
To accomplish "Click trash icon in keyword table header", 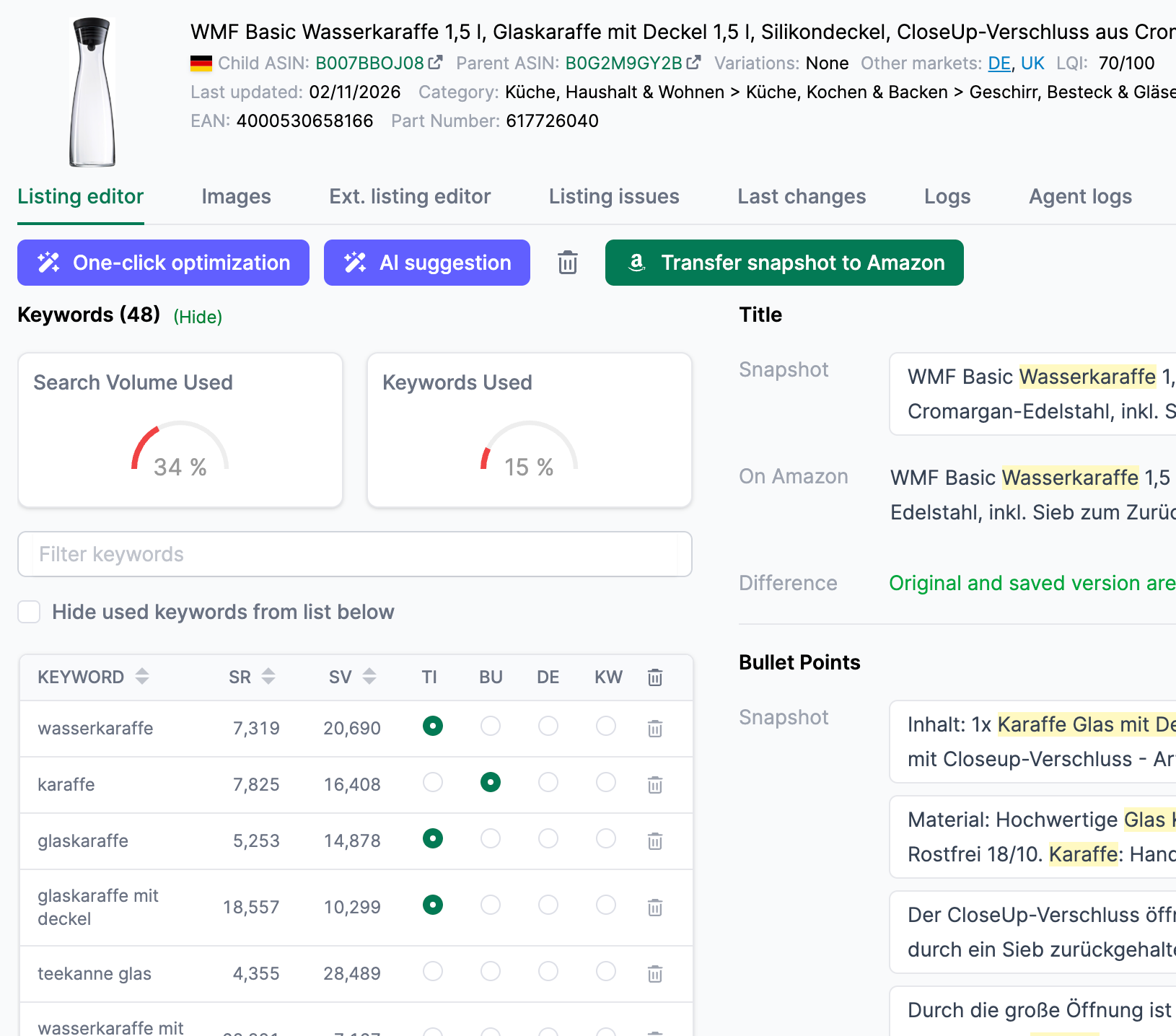I will 655,677.
